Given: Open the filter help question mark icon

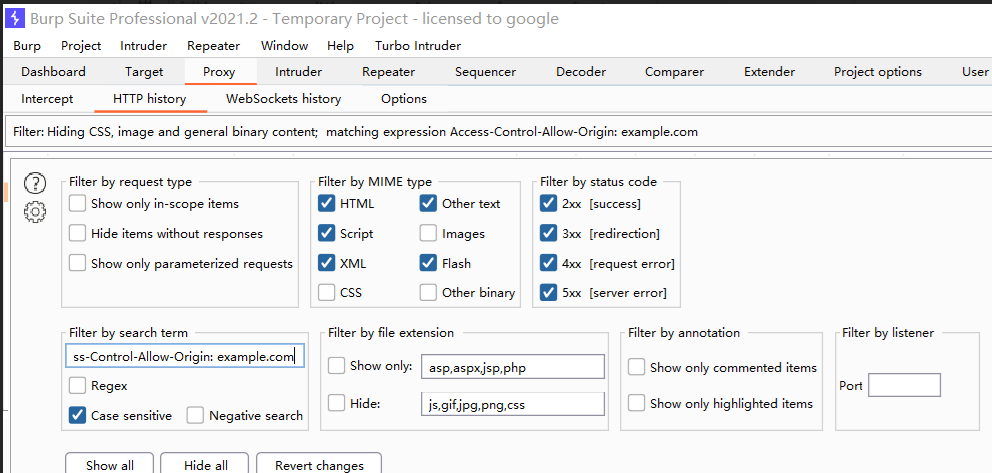Looking at the screenshot, I should [x=35, y=183].
